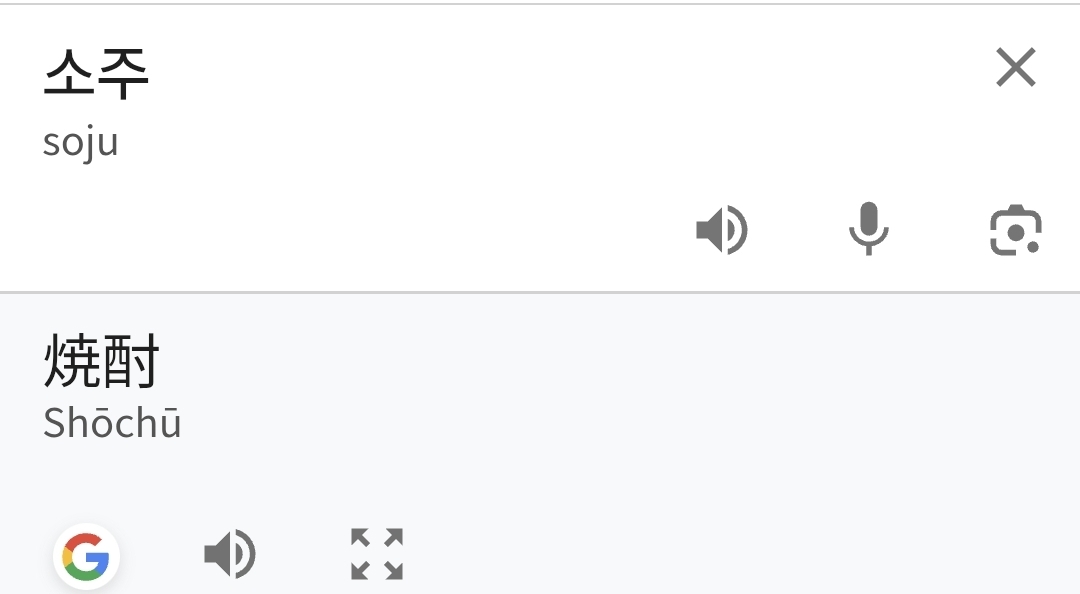
Task: Click the Korean character 주
Action: tap(123, 73)
